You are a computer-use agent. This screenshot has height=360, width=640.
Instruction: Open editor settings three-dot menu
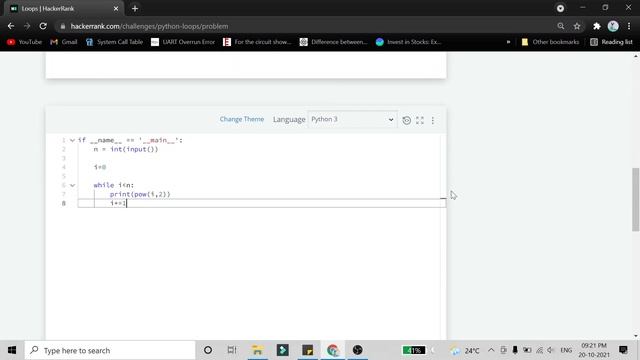click(x=433, y=120)
